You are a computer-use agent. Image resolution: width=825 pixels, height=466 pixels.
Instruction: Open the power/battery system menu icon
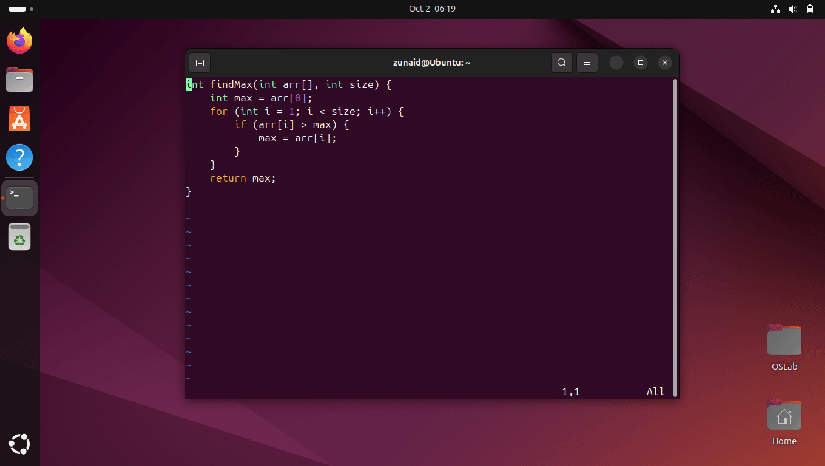[810, 9]
